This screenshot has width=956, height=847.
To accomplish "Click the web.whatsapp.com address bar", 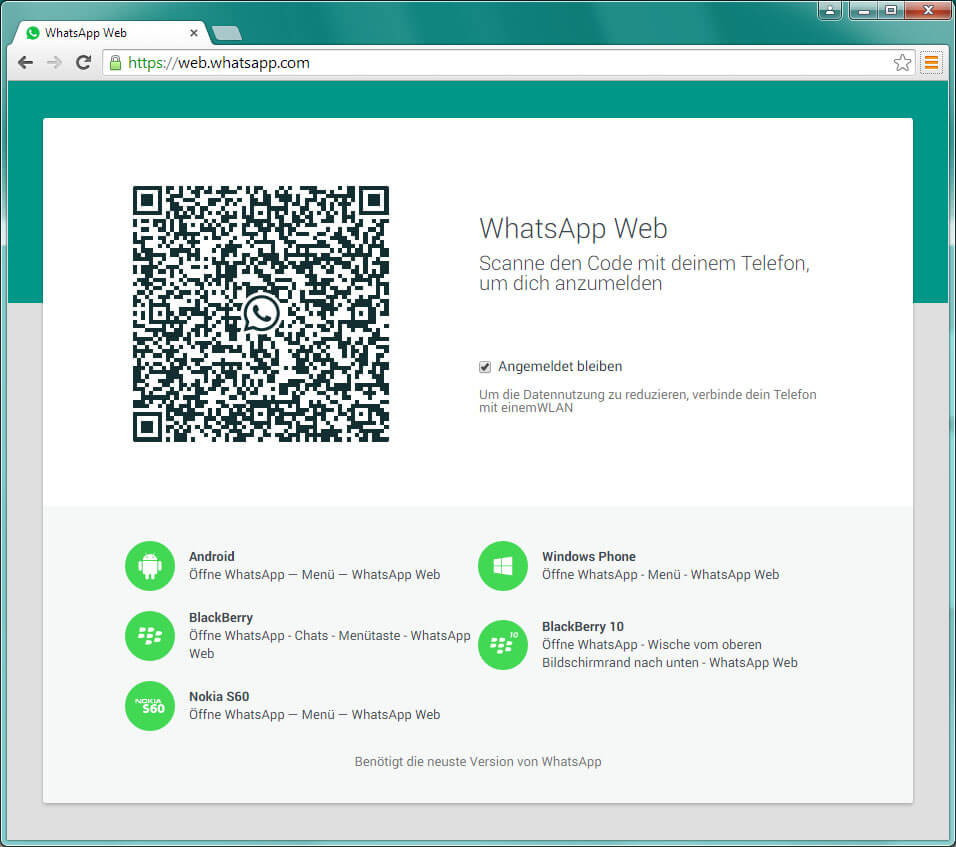I will point(509,62).
